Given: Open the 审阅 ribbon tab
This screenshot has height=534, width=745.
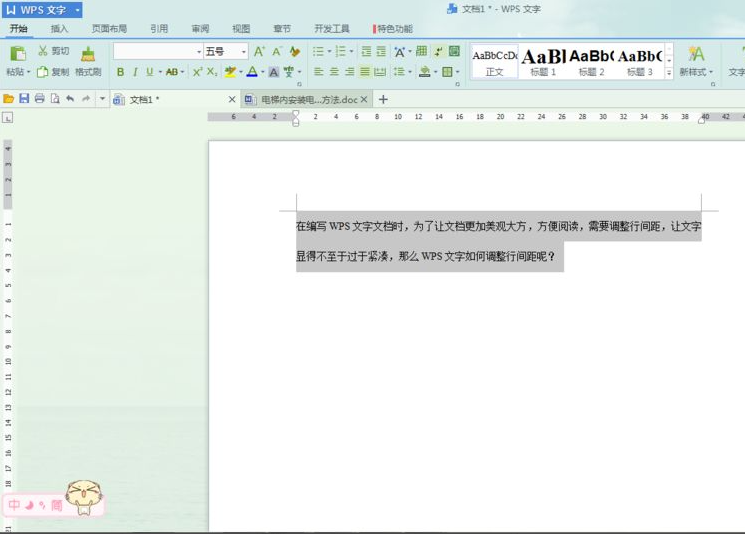Looking at the screenshot, I should [200, 29].
